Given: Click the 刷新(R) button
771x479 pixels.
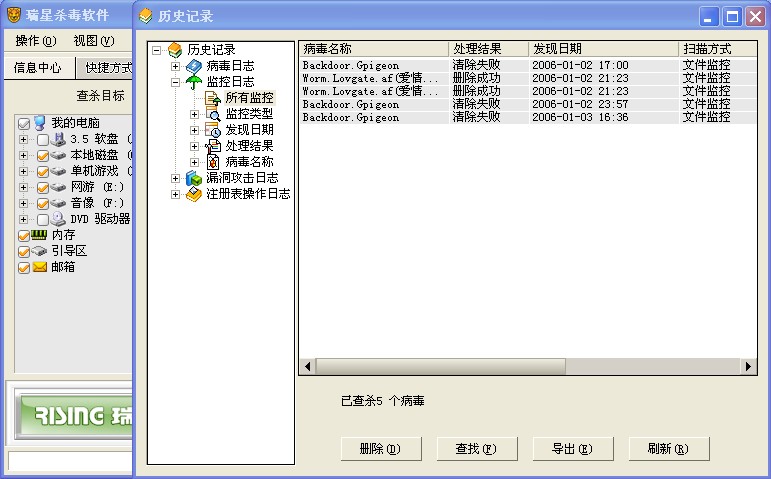Looking at the screenshot, I should click(x=668, y=449).
